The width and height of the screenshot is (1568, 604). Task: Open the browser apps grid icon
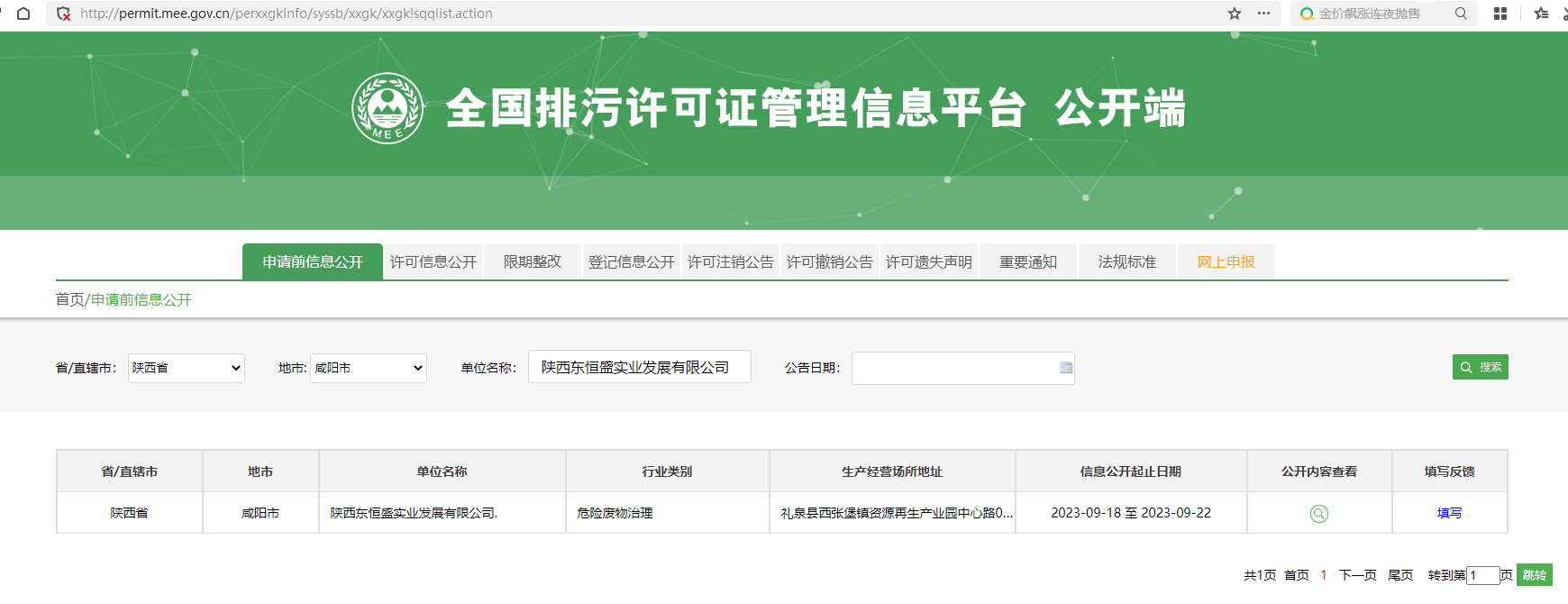(1500, 14)
